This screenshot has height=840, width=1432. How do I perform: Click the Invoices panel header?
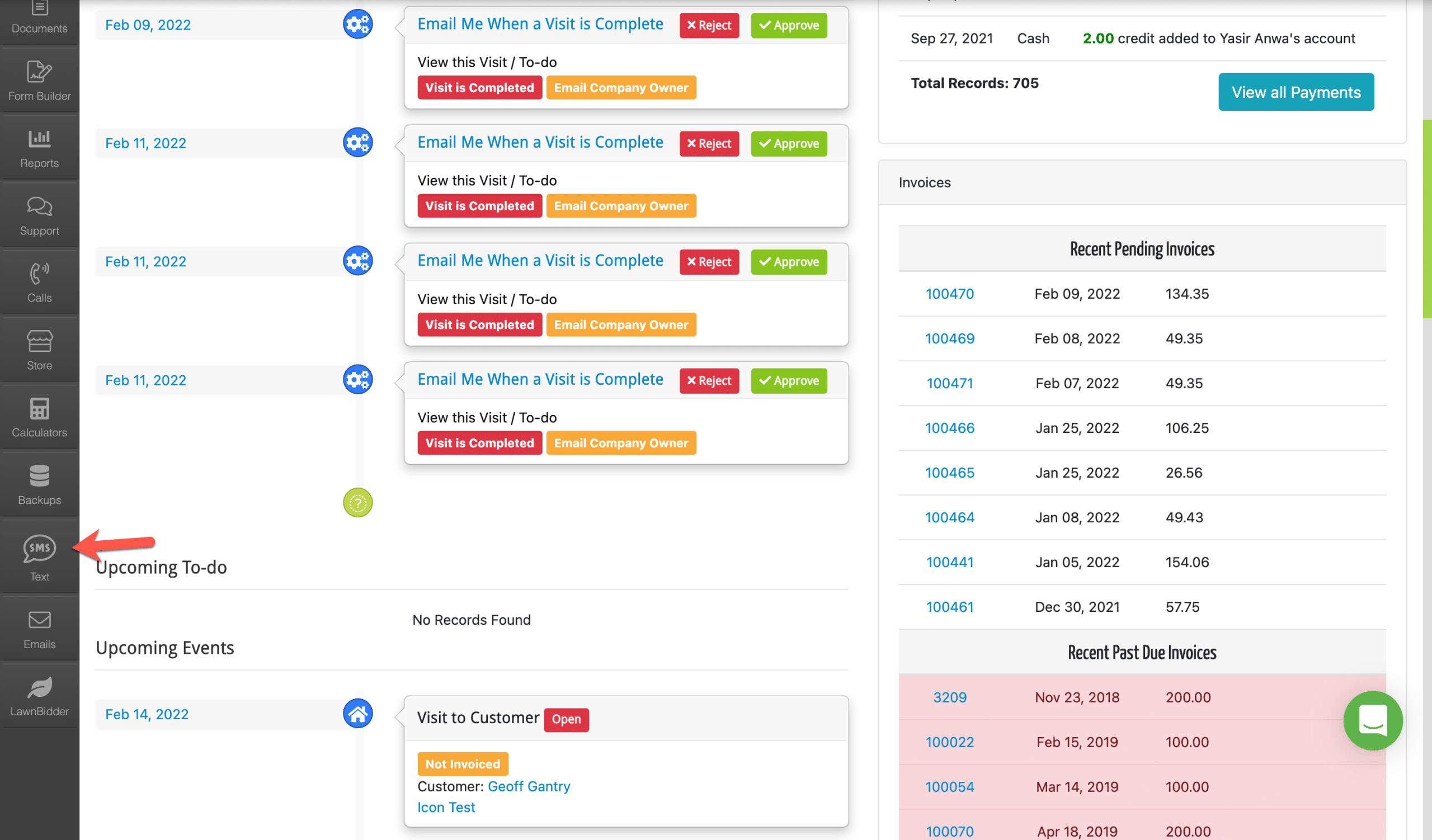click(1142, 182)
